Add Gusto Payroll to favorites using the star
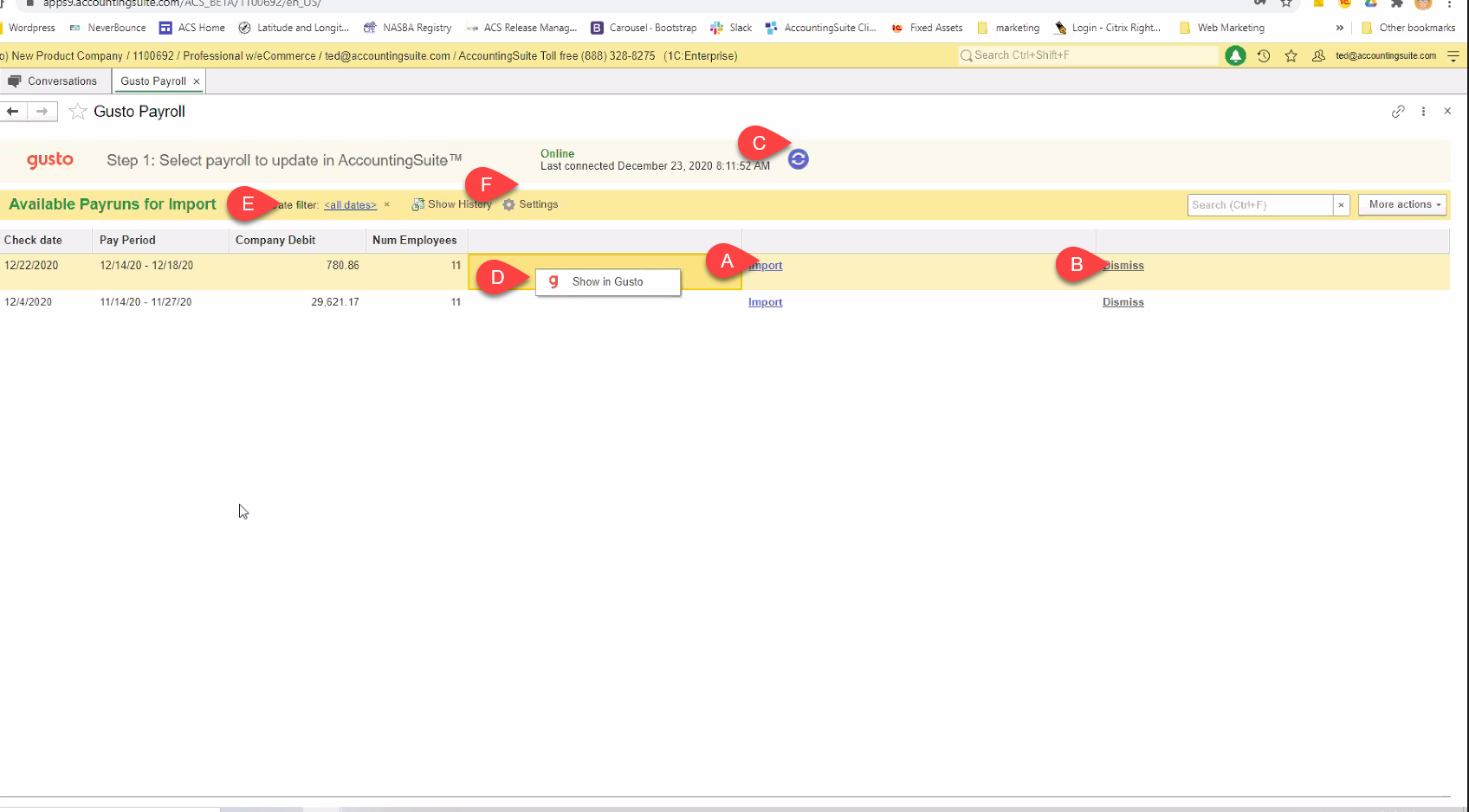 tap(78, 112)
